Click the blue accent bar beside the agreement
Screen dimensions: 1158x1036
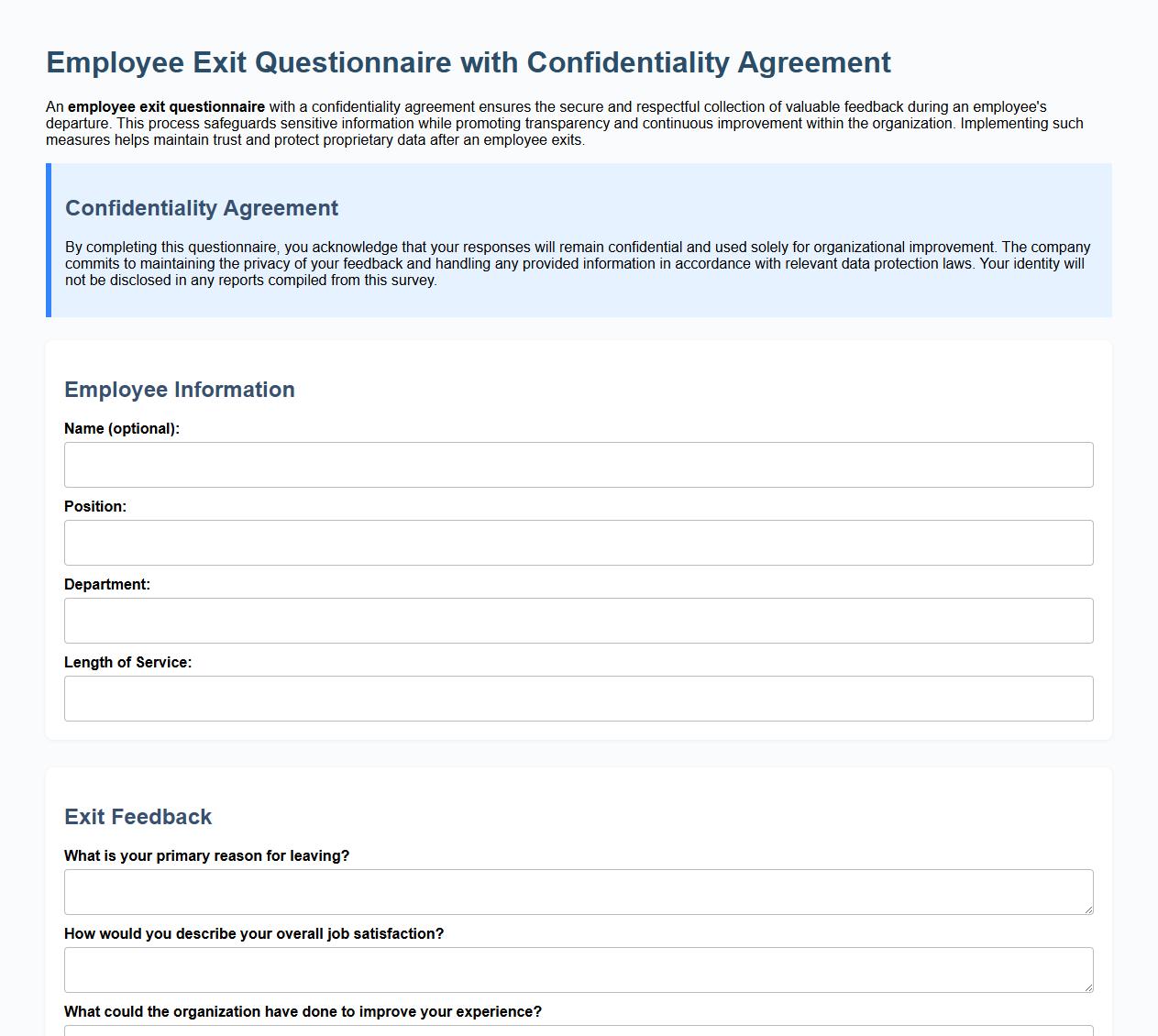tap(49, 240)
